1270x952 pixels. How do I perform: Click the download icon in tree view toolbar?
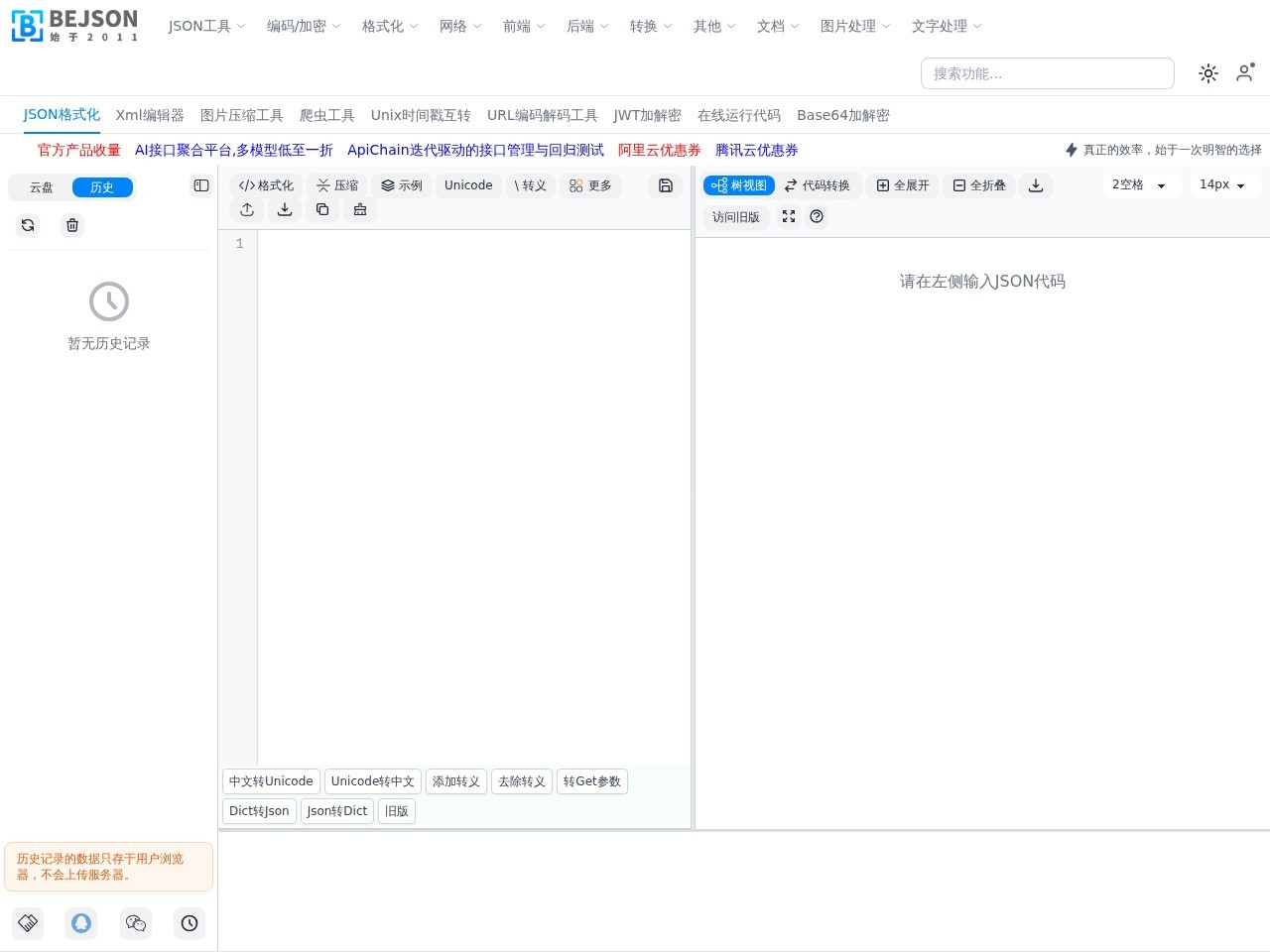[x=1036, y=185]
